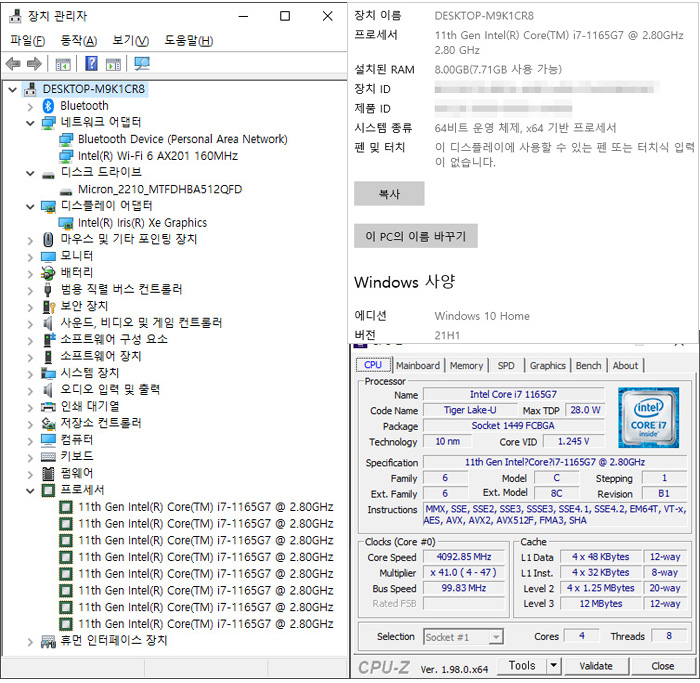
Task: Click the keyboard icon next to 키보드
Action: coord(48,457)
